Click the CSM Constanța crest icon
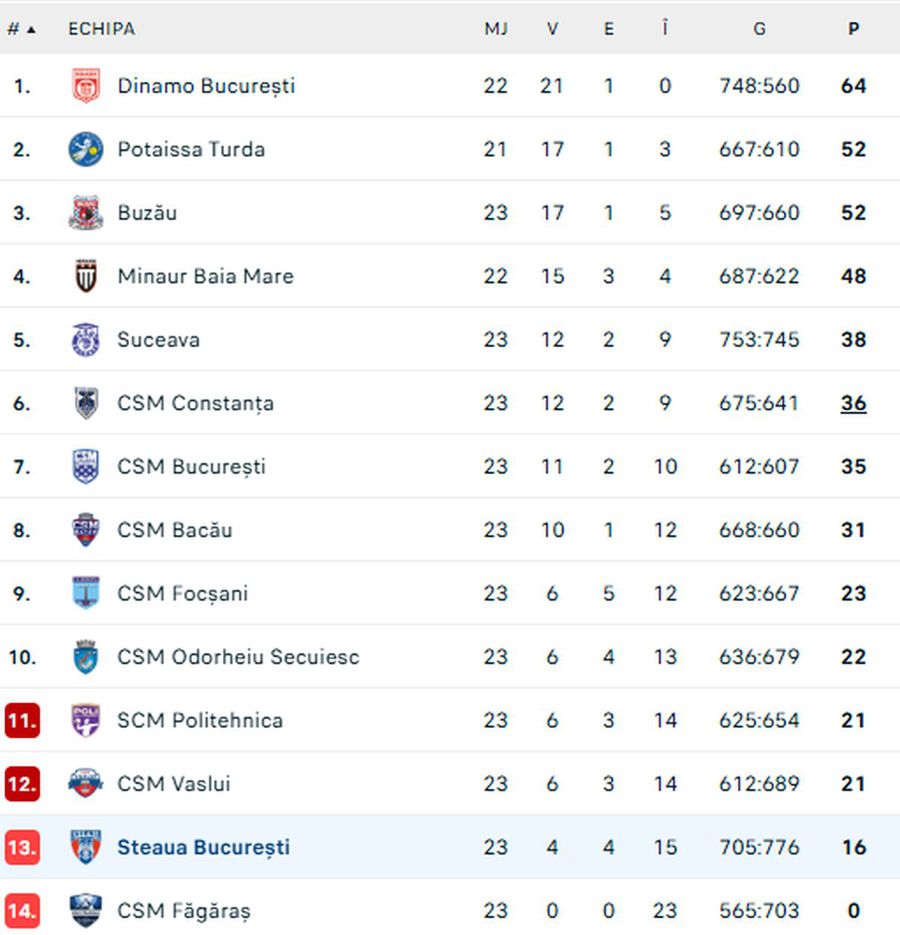The height and width of the screenshot is (935, 900). (87, 403)
